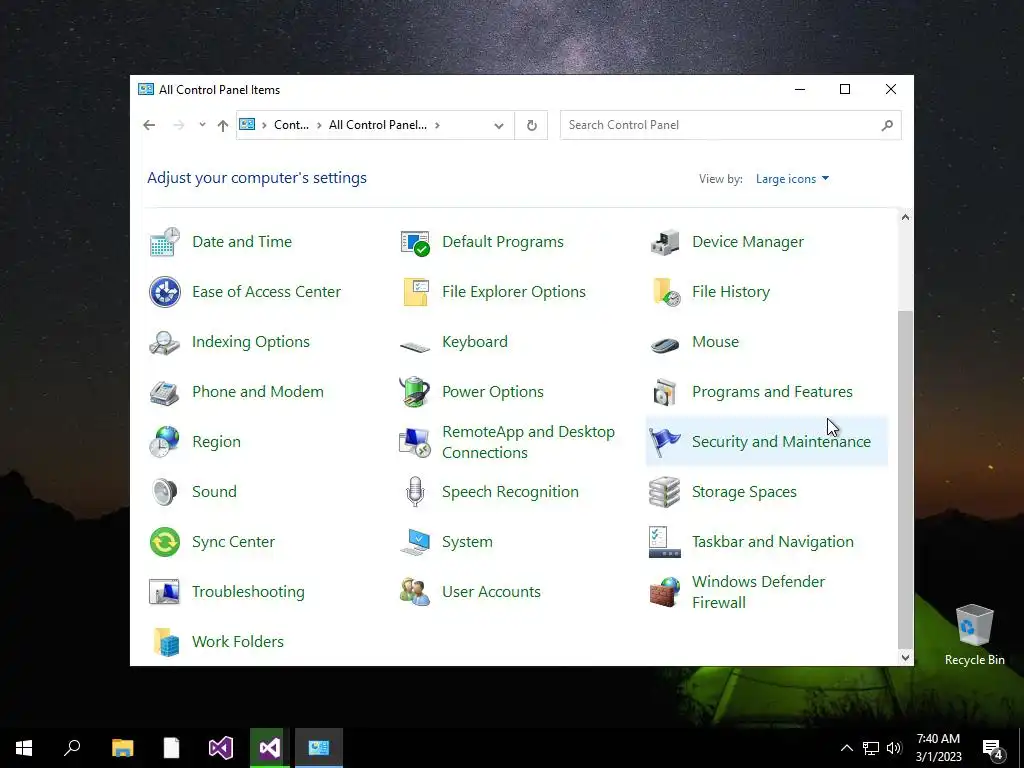Open the Security and Maintenance flag icon

[665, 442]
